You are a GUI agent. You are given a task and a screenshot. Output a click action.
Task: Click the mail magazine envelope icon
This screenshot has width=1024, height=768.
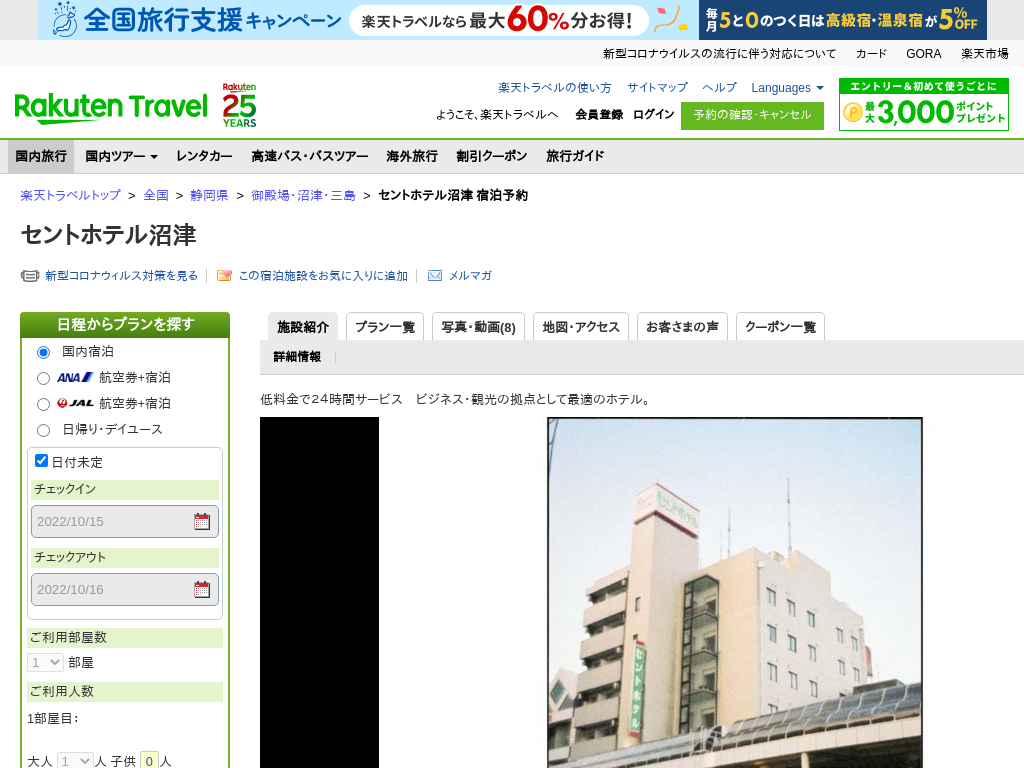[435, 276]
